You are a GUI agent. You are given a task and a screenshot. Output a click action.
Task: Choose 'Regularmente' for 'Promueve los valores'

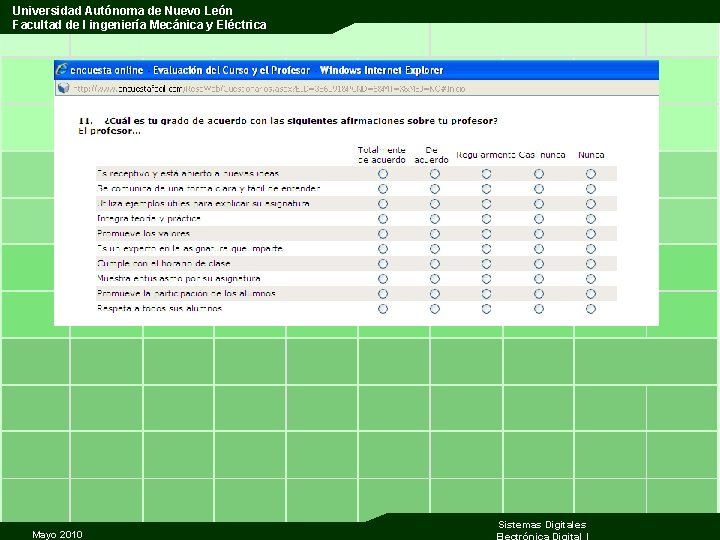click(x=487, y=234)
